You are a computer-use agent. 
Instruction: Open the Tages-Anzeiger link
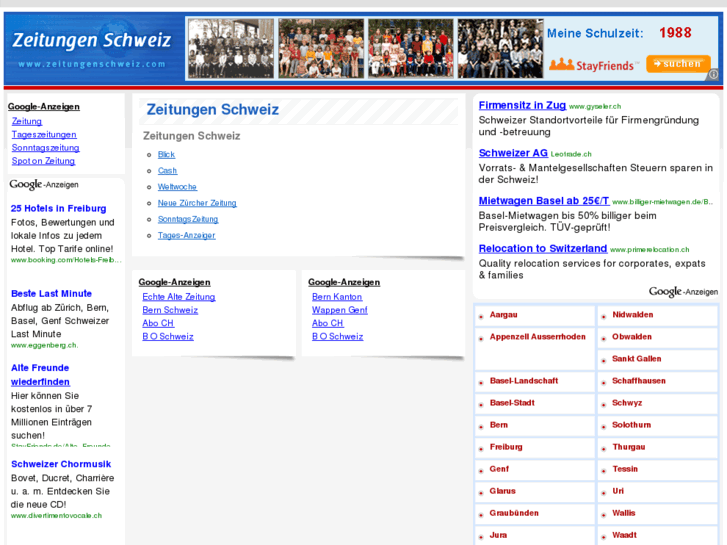(x=186, y=236)
